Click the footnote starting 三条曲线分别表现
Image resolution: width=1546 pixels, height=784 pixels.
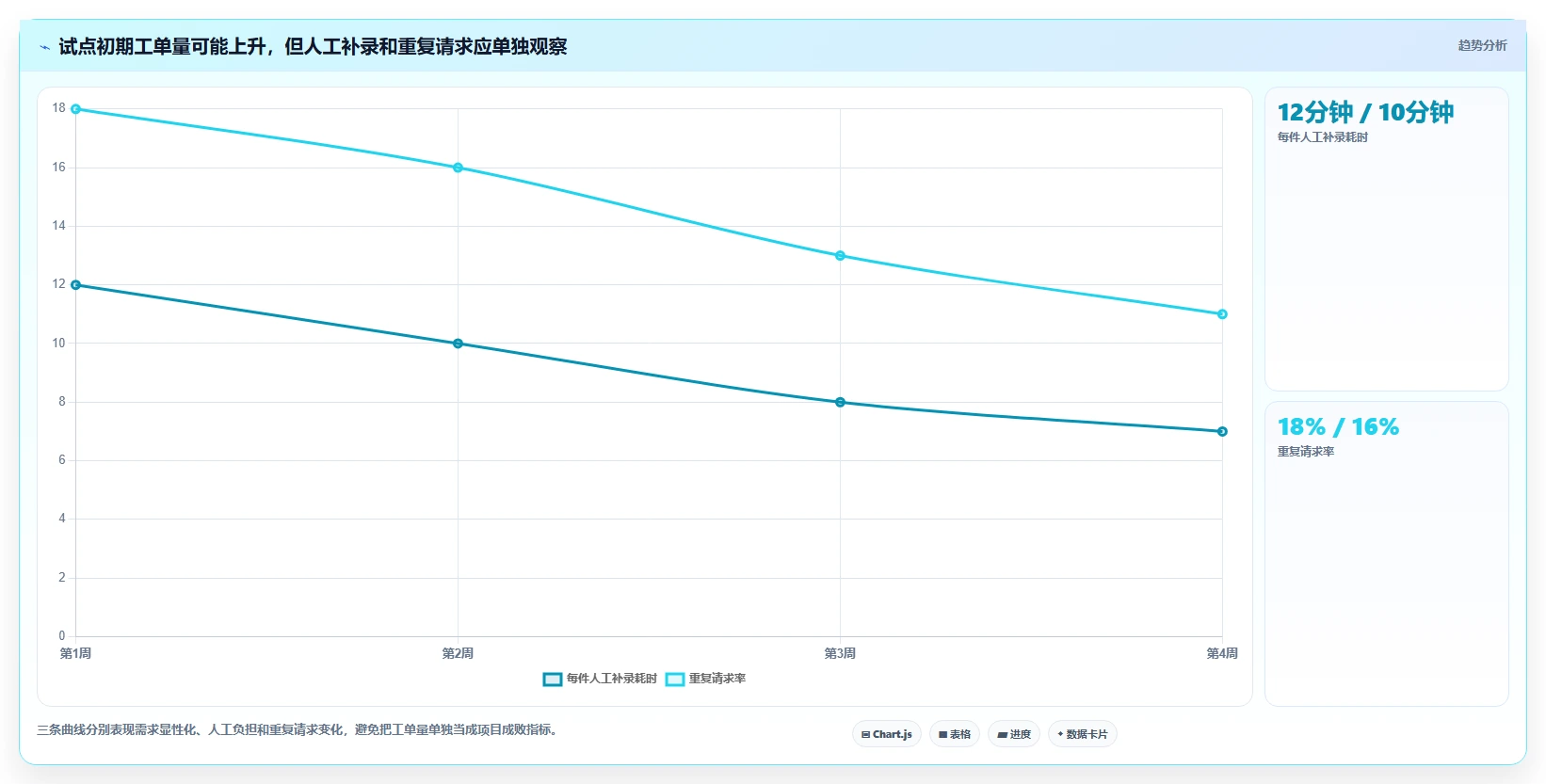click(x=299, y=729)
